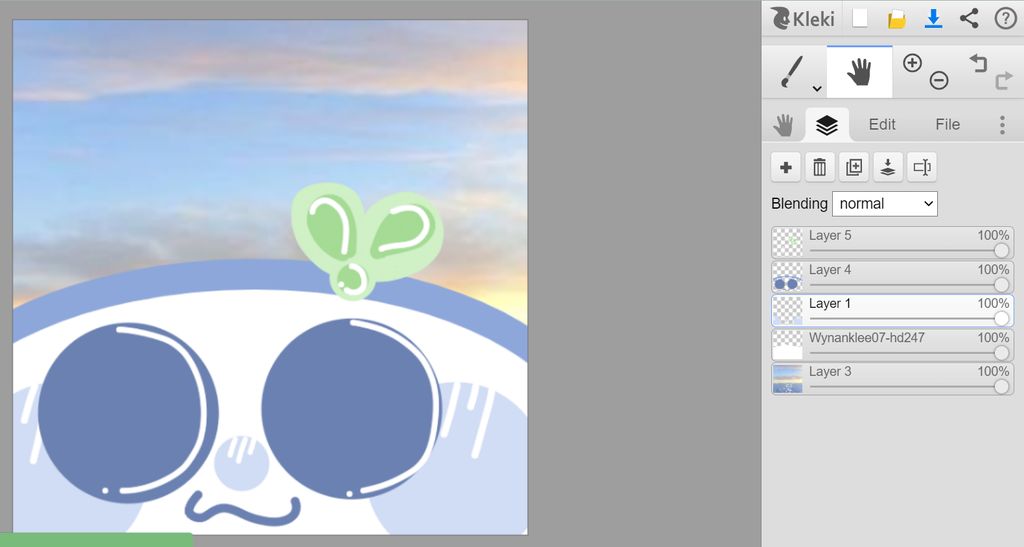Click the Kleki logo
Image resolution: width=1024 pixels, height=547 pixels.
803,18
